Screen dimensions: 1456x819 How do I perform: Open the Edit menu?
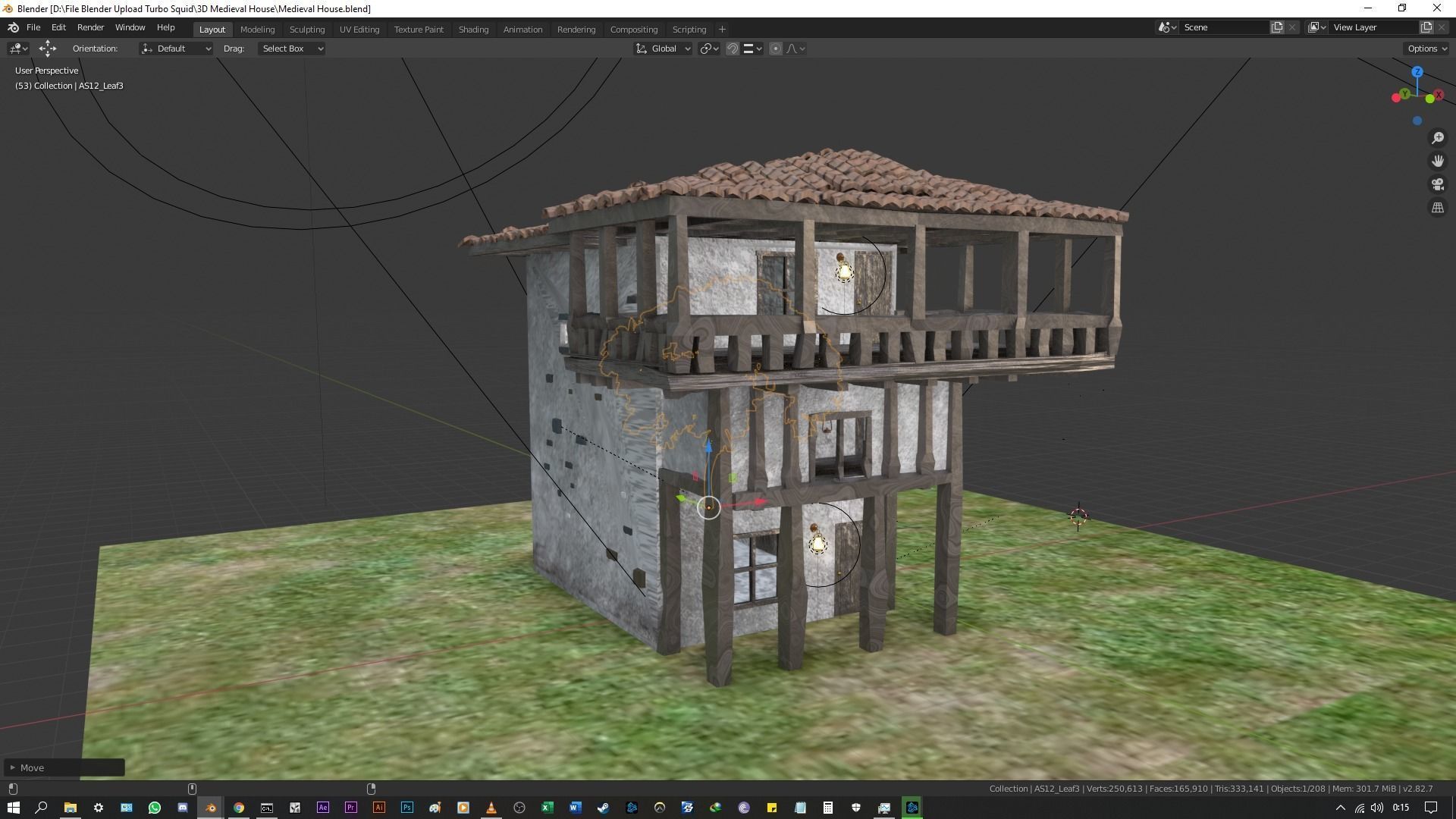[58, 27]
